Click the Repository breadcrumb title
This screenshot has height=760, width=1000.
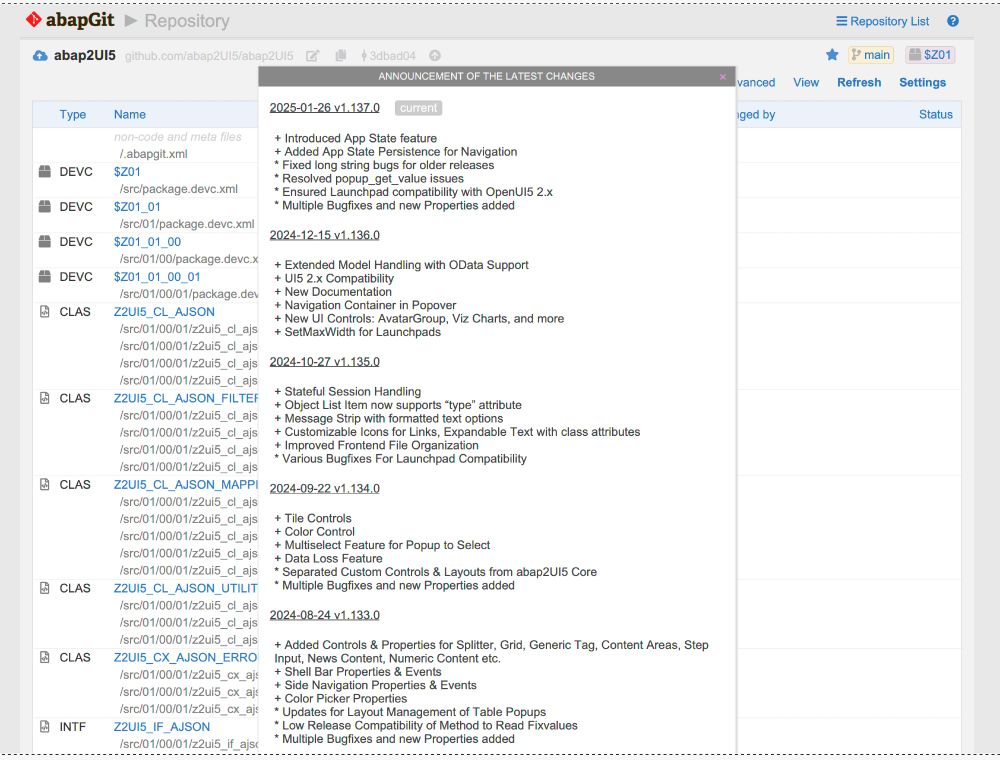(x=187, y=21)
